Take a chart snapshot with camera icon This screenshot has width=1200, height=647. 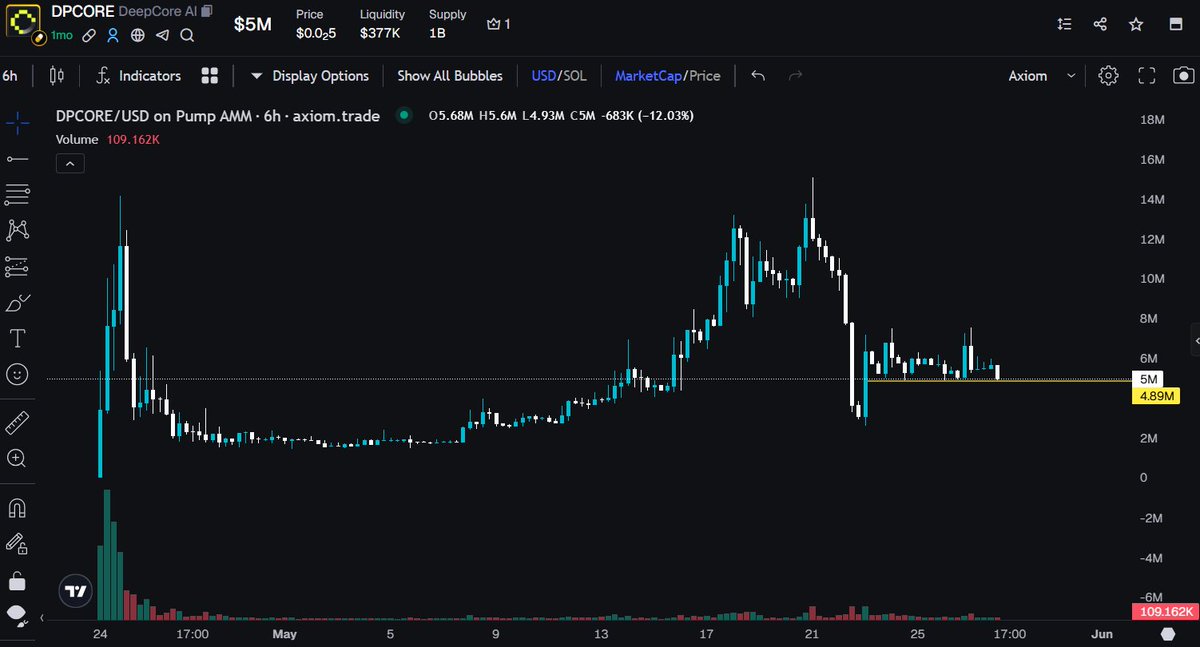[1183, 76]
